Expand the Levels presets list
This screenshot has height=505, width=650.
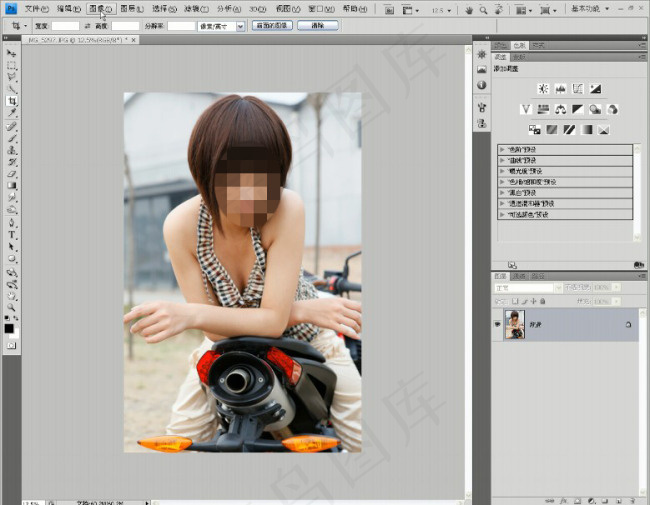pyautogui.click(x=502, y=149)
